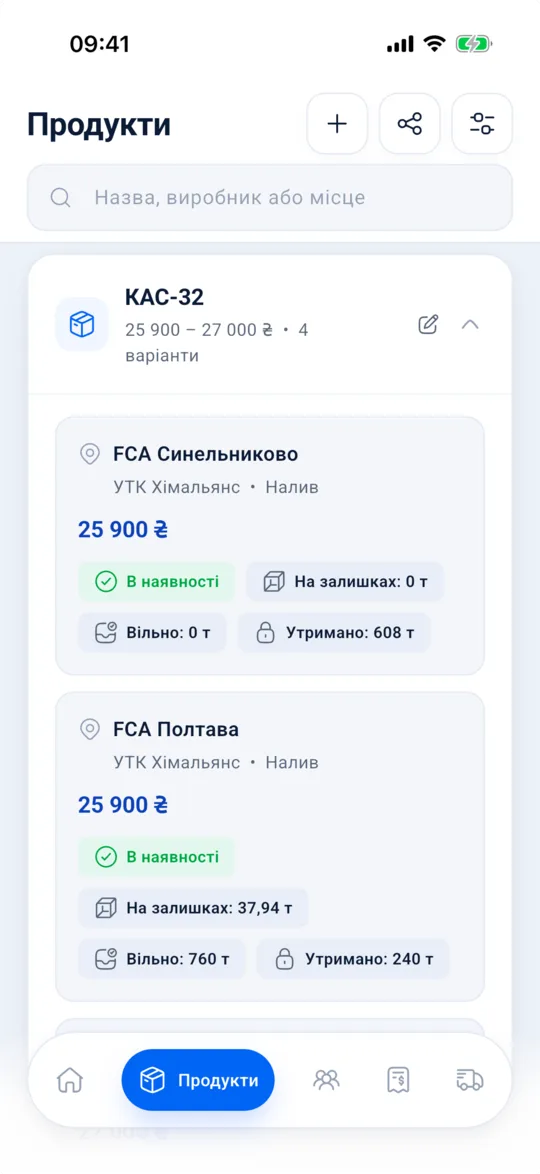The image size is (540, 1174).
Task: Focus the product search field
Action: pyautogui.click(x=270, y=198)
